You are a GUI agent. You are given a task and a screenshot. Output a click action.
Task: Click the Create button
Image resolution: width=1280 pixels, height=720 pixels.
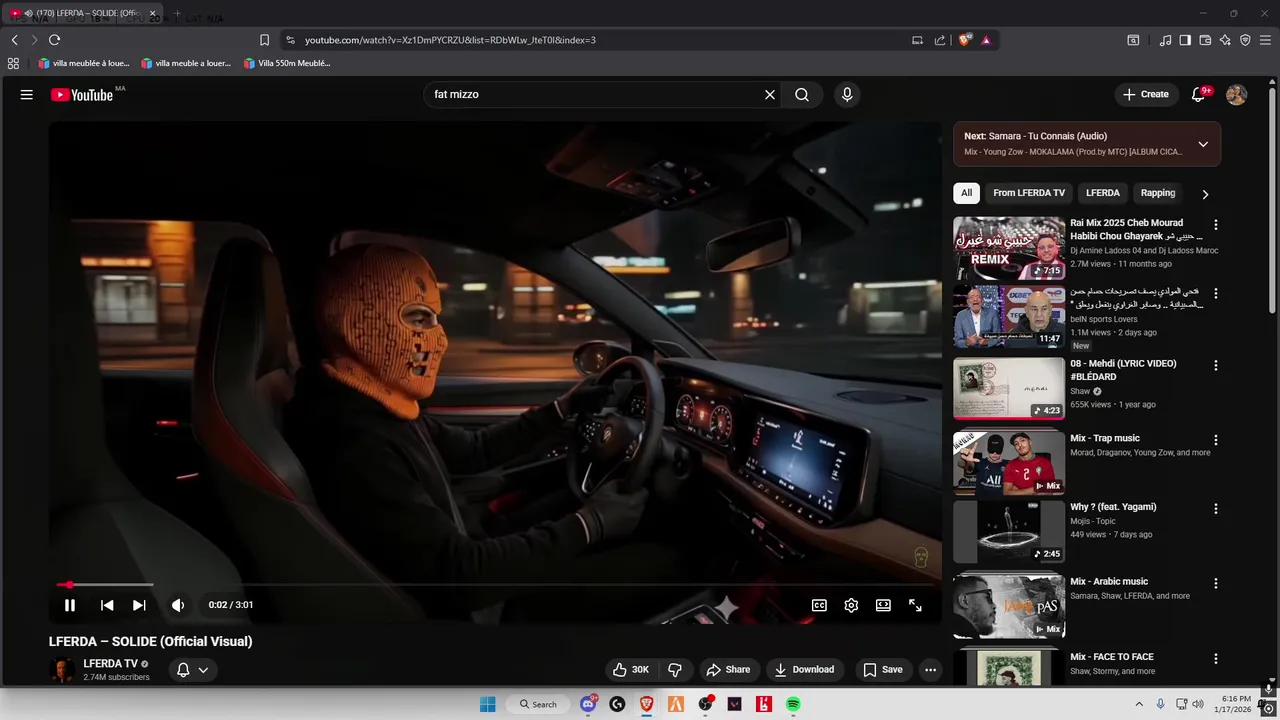(1145, 95)
